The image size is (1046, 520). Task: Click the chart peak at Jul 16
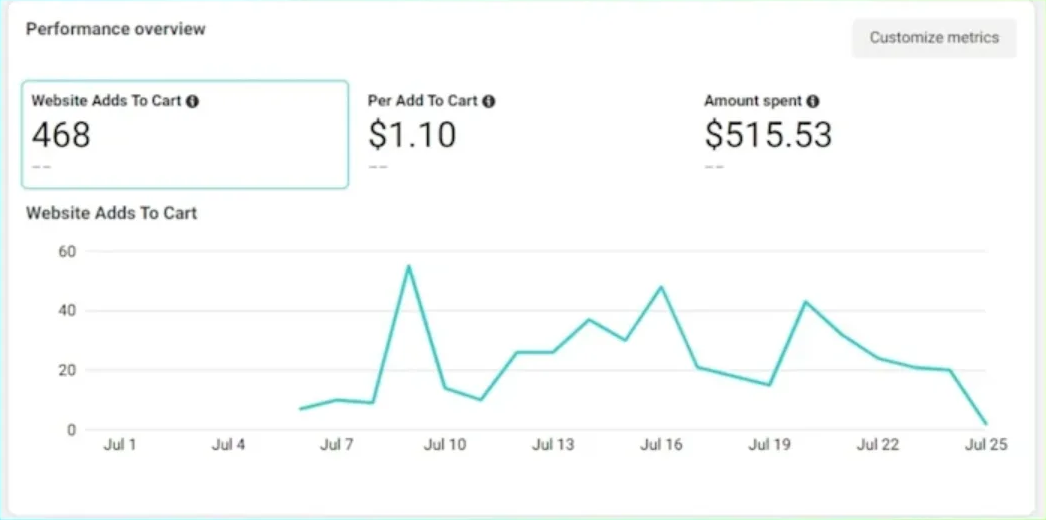pos(661,287)
